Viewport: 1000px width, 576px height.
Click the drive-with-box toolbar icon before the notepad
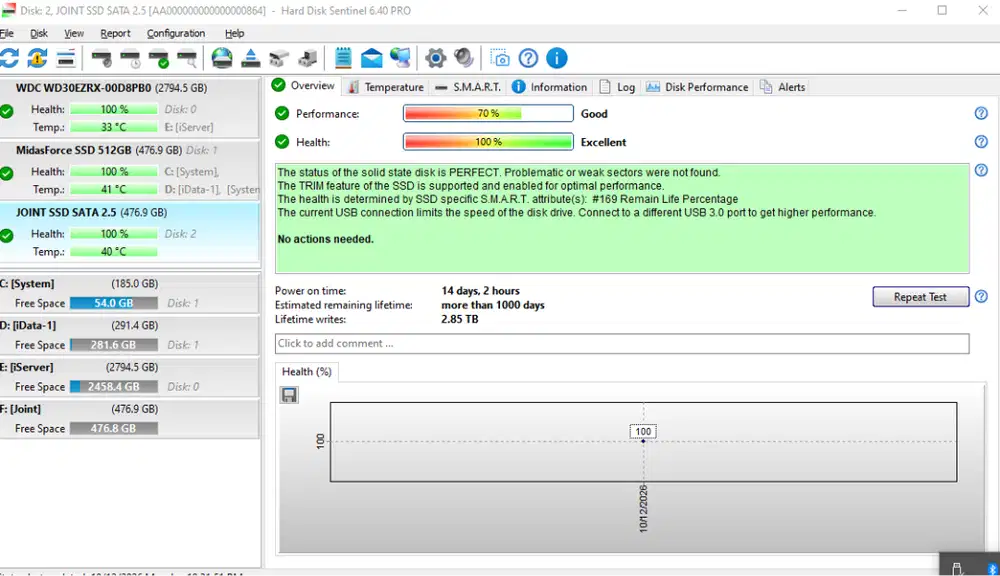tap(307, 58)
